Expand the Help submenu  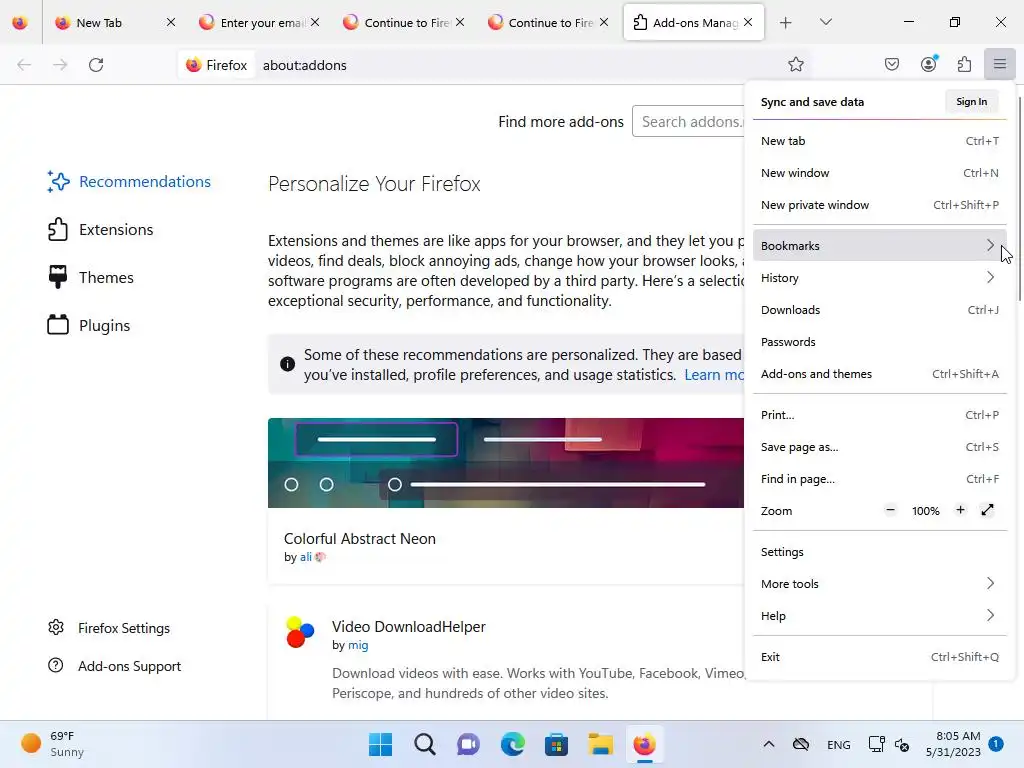(x=879, y=616)
